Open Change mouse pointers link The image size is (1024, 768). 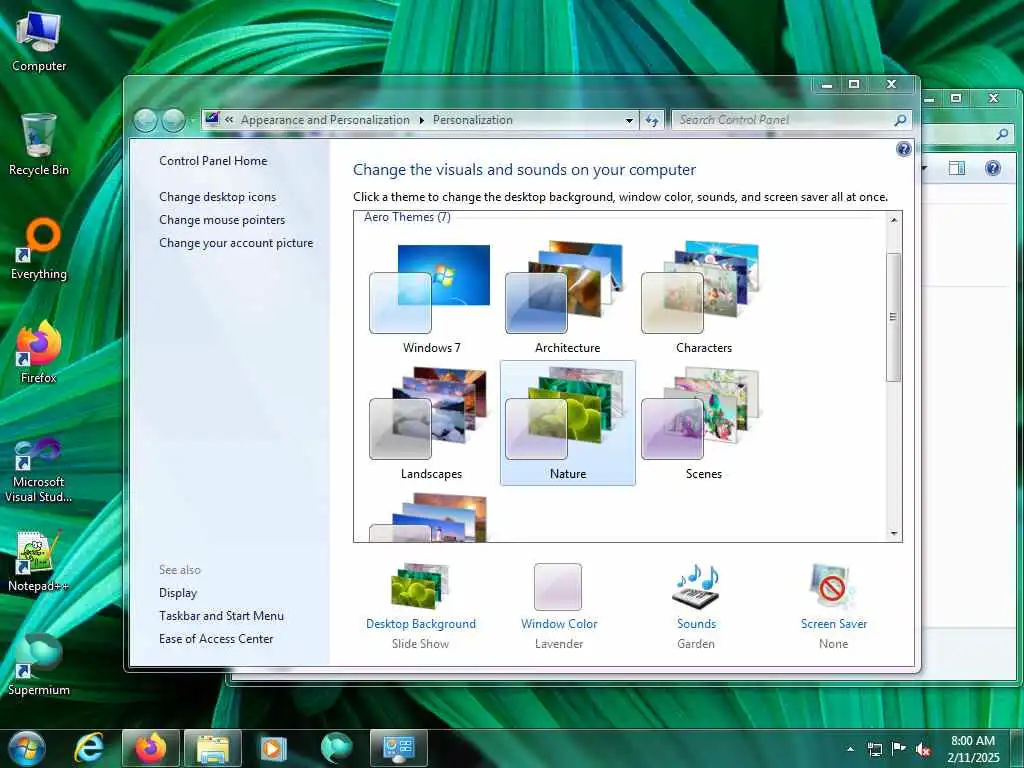coord(222,219)
